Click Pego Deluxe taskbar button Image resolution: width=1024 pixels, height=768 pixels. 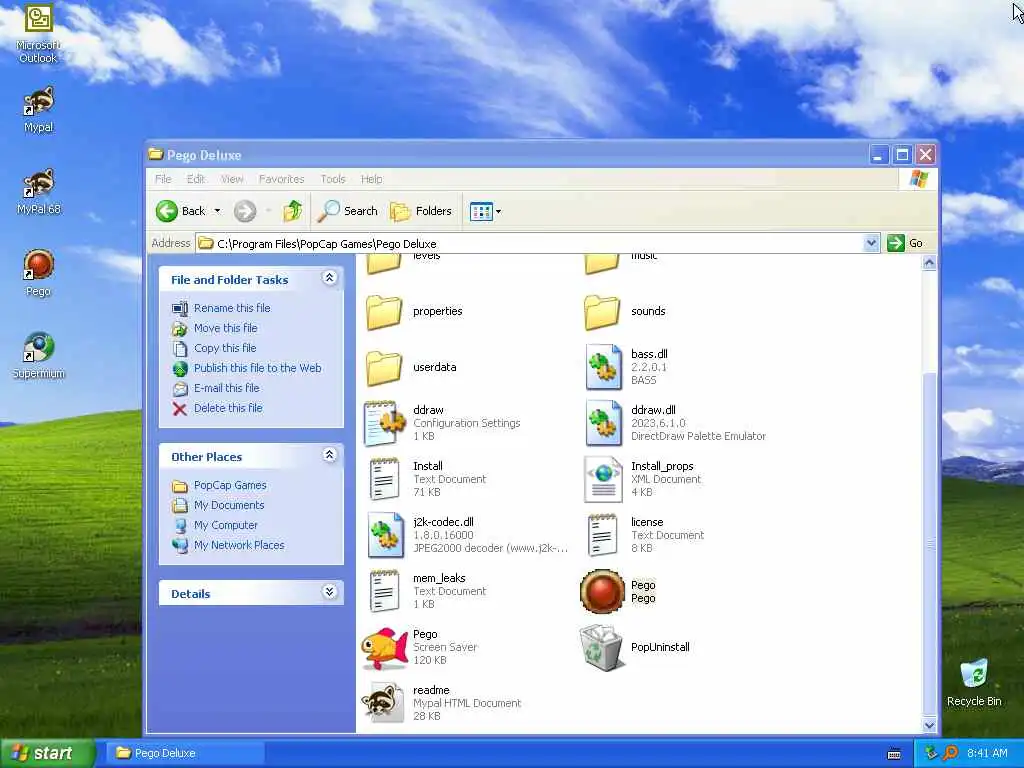pyautogui.click(x=185, y=753)
